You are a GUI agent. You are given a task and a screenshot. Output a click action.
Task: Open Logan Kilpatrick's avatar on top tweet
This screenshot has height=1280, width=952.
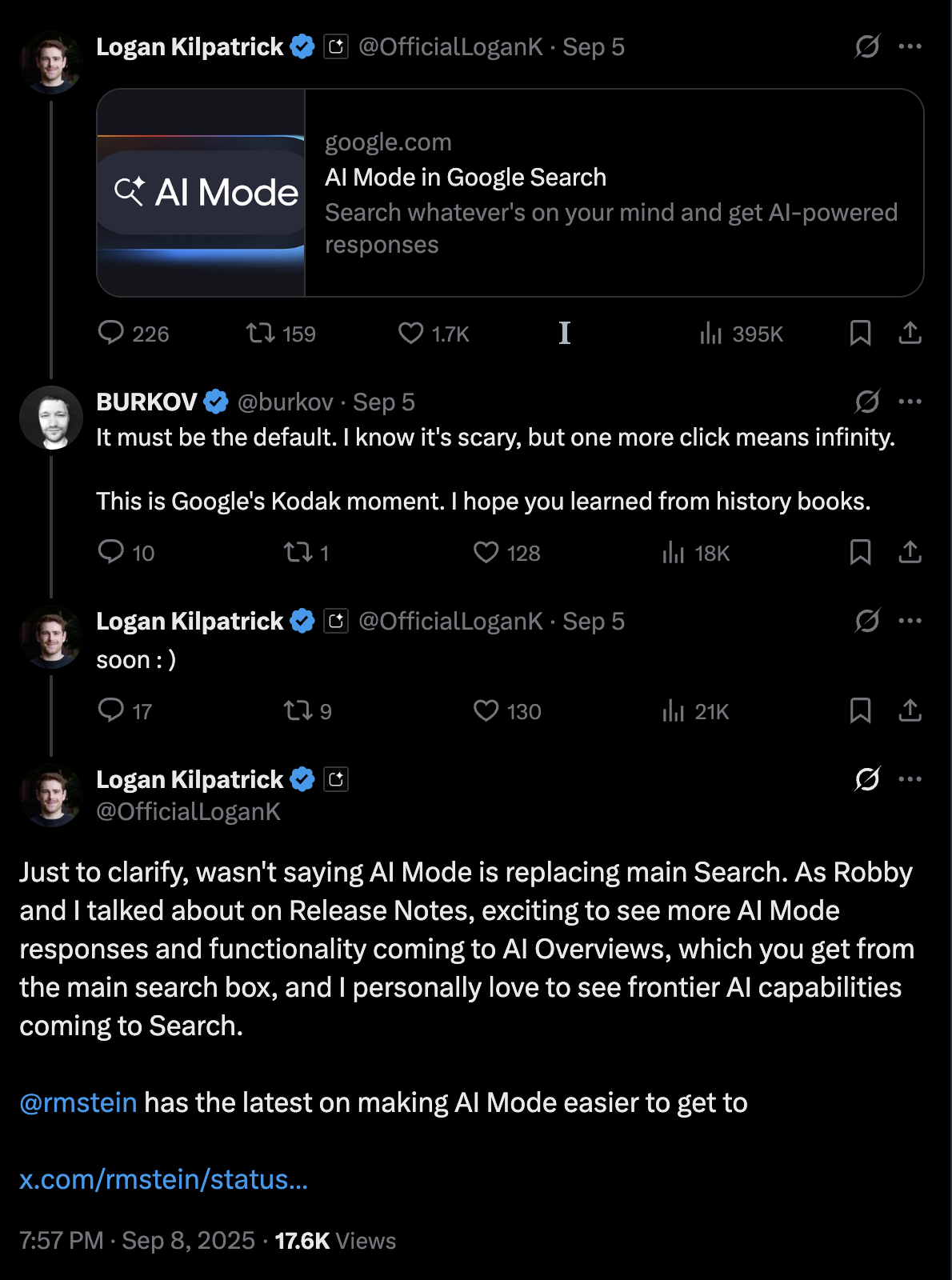tap(51, 62)
